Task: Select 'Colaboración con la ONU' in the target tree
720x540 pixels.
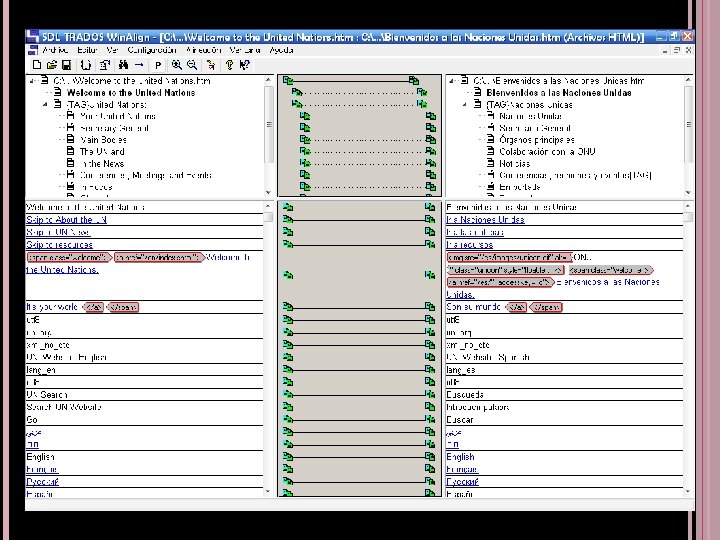Action: pos(547,151)
